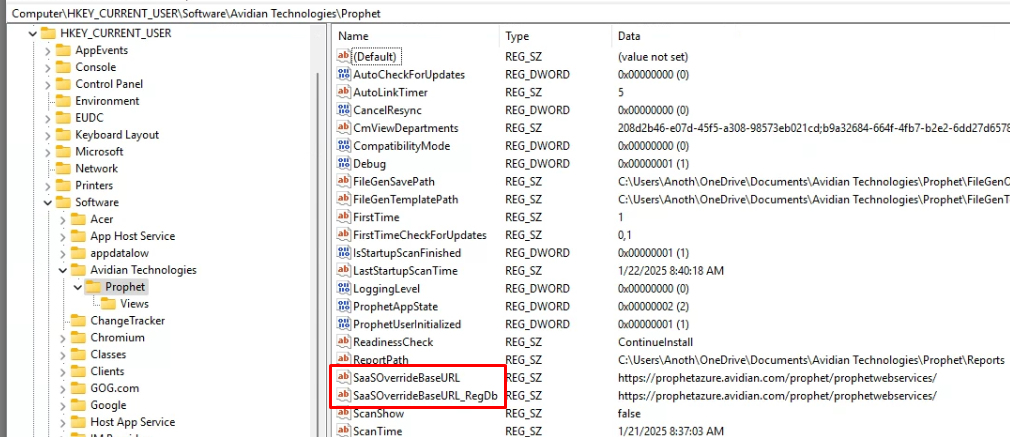
Task: Click the string icon beside (Default) value
Action: click(x=344, y=57)
